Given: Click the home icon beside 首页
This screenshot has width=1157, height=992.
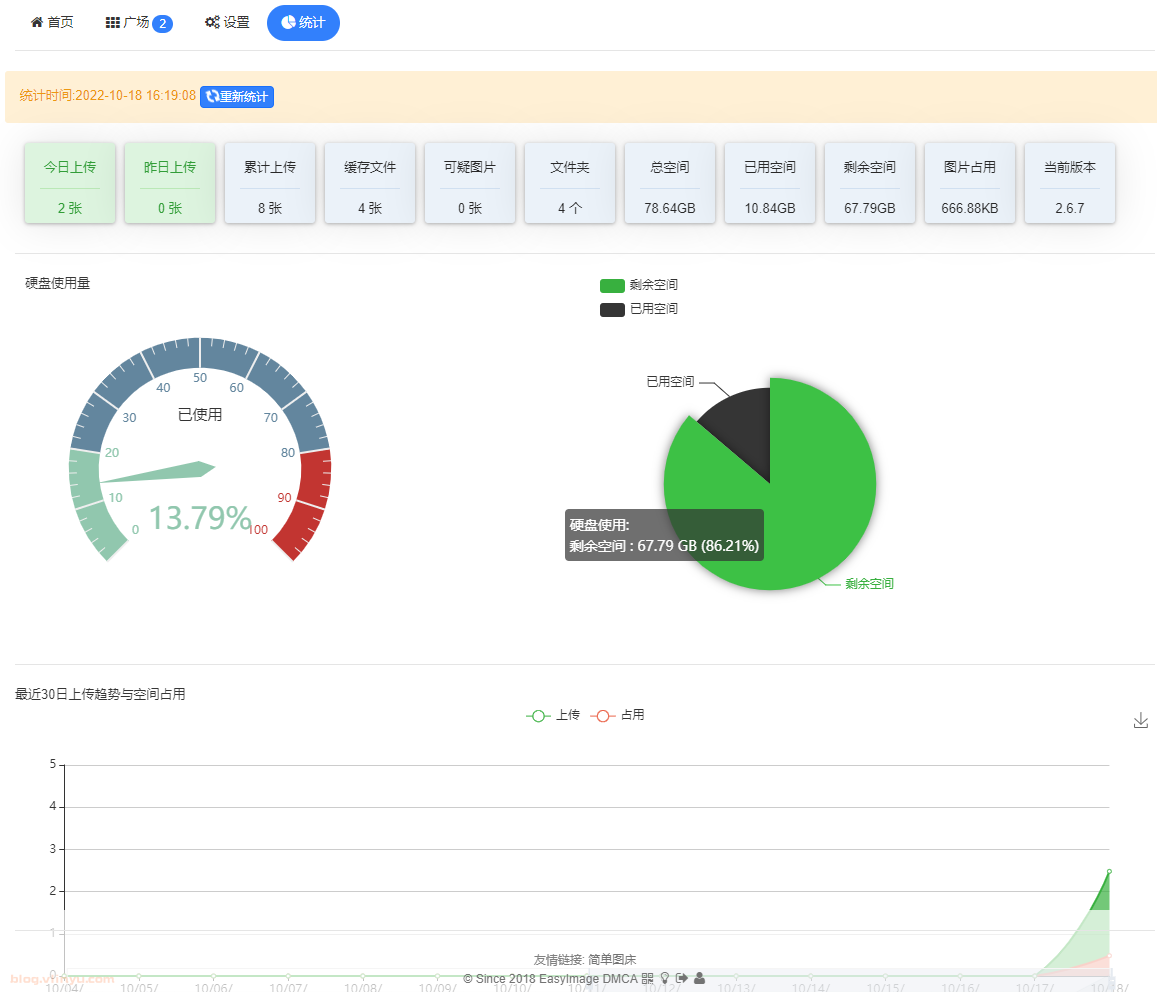Looking at the screenshot, I should coord(37,22).
